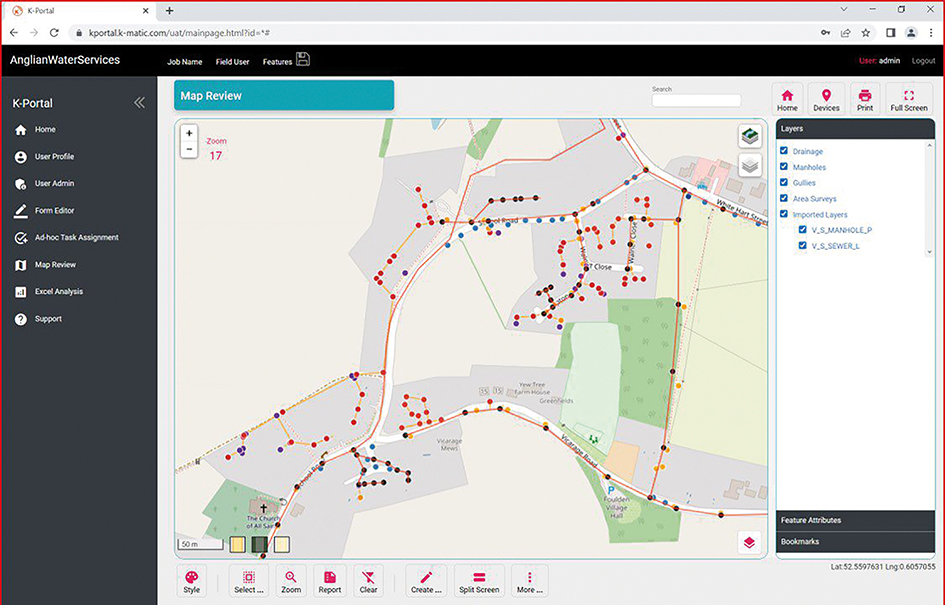The width and height of the screenshot is (945, 605).
Task: Toggle the Gullies layer checkbox
Action: pos(784,183)
